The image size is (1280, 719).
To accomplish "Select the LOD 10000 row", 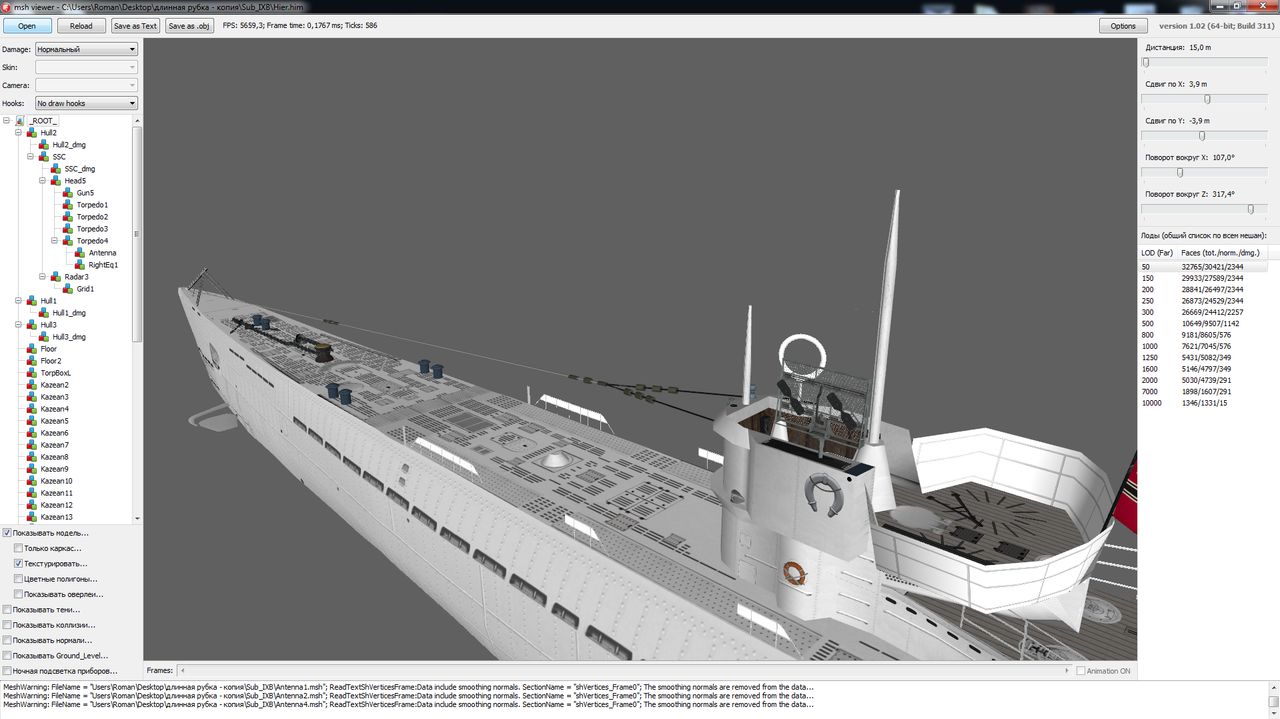I will (1205, 403).
